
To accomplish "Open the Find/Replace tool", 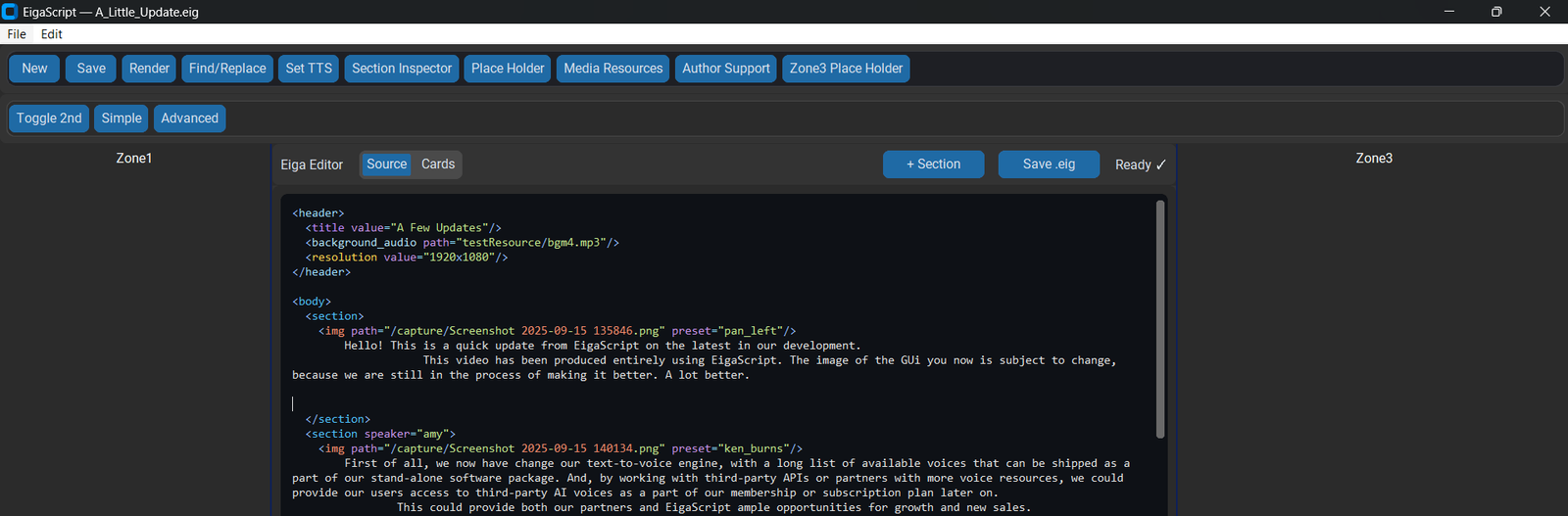I will pyautogui.click(x=227, y=69).
